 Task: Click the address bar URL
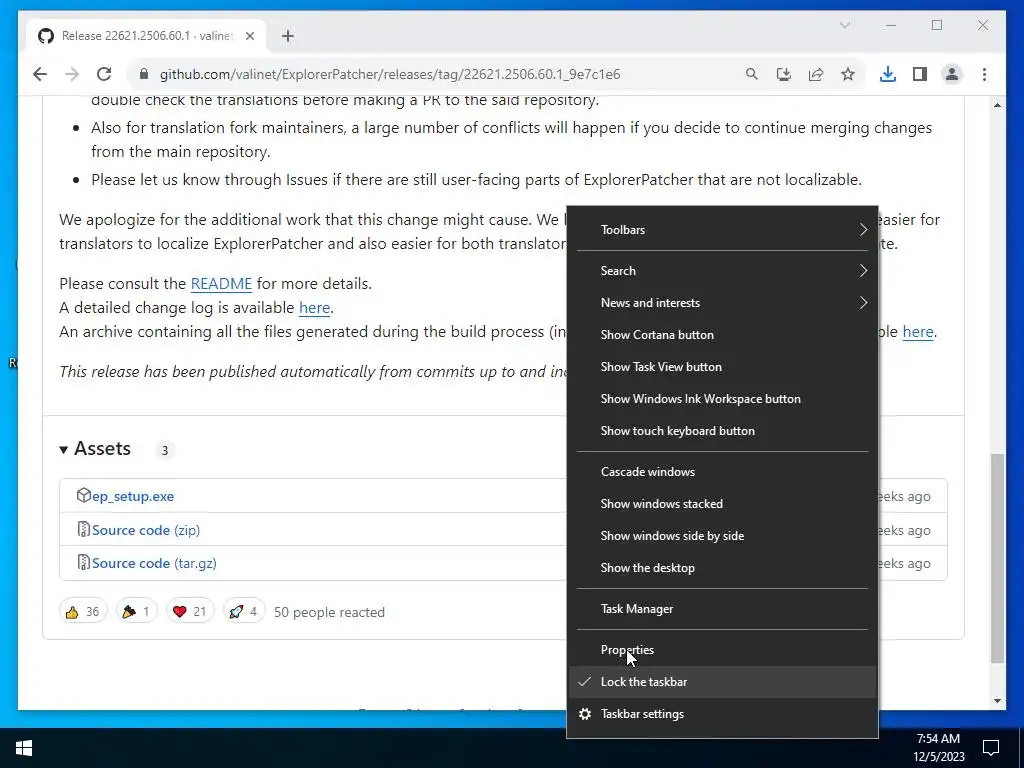tap(390, 74)
